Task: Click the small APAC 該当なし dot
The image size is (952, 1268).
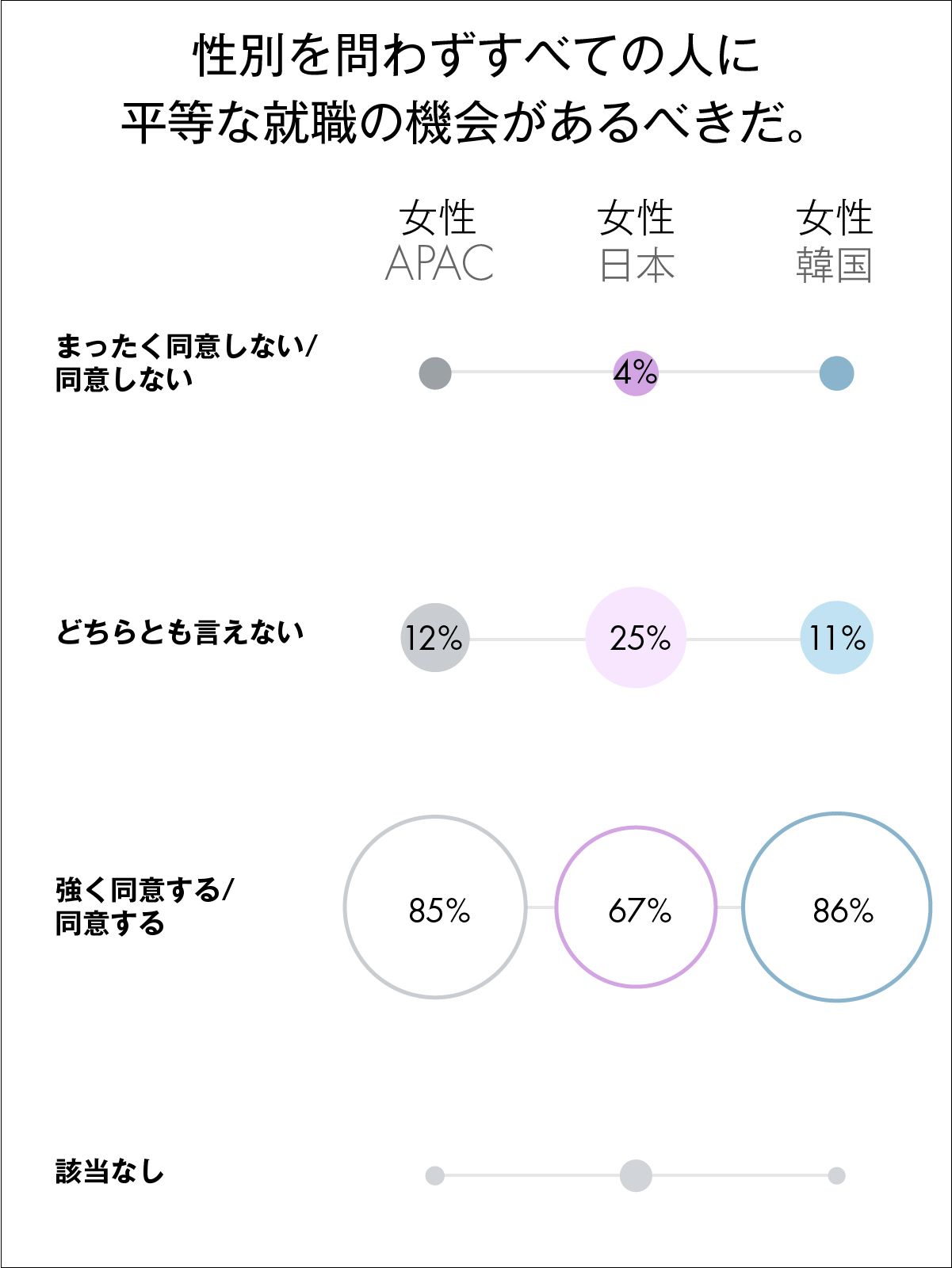Action: [x=434, y=1175]
